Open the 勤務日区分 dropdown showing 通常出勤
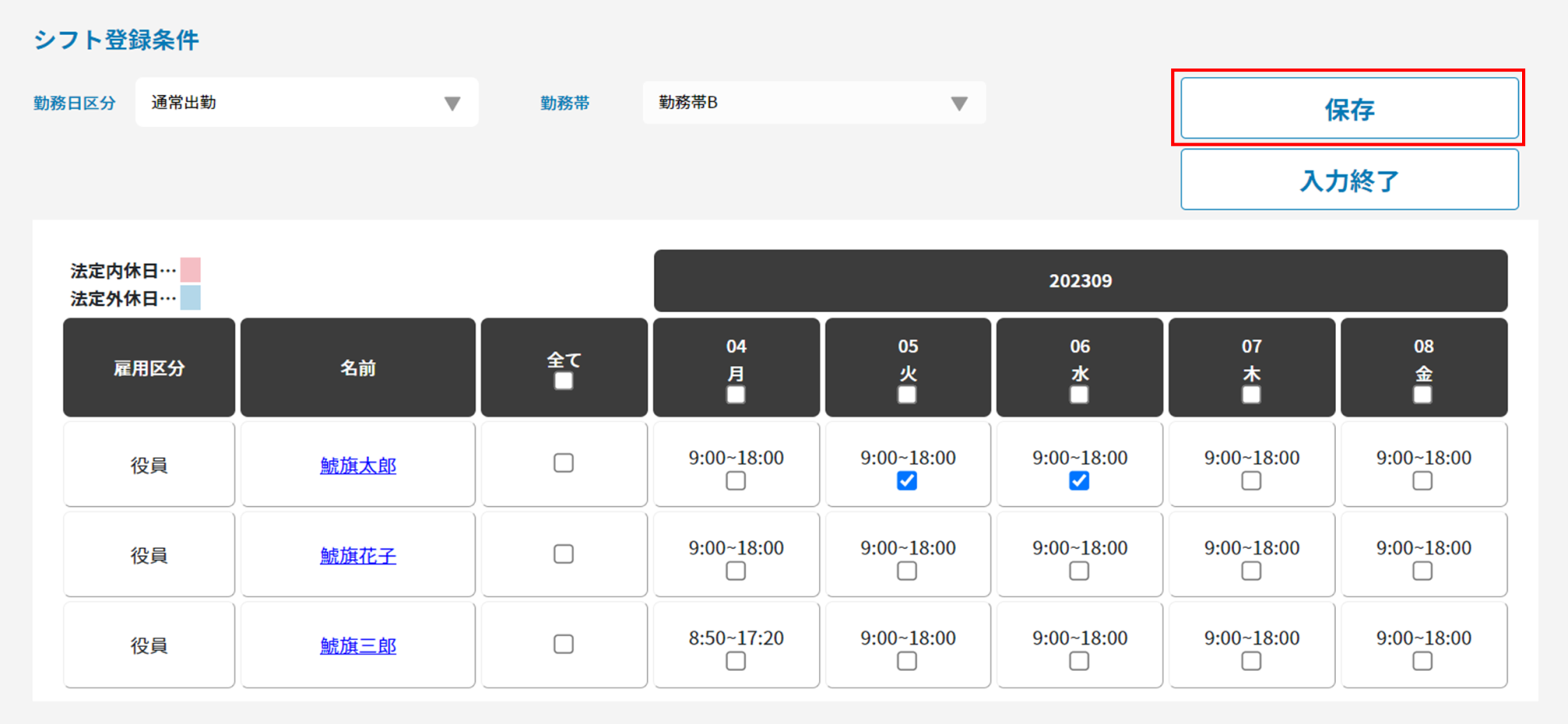Image resolution: width=1568 pixels, height=724 pixels. (x=306, y=103)
